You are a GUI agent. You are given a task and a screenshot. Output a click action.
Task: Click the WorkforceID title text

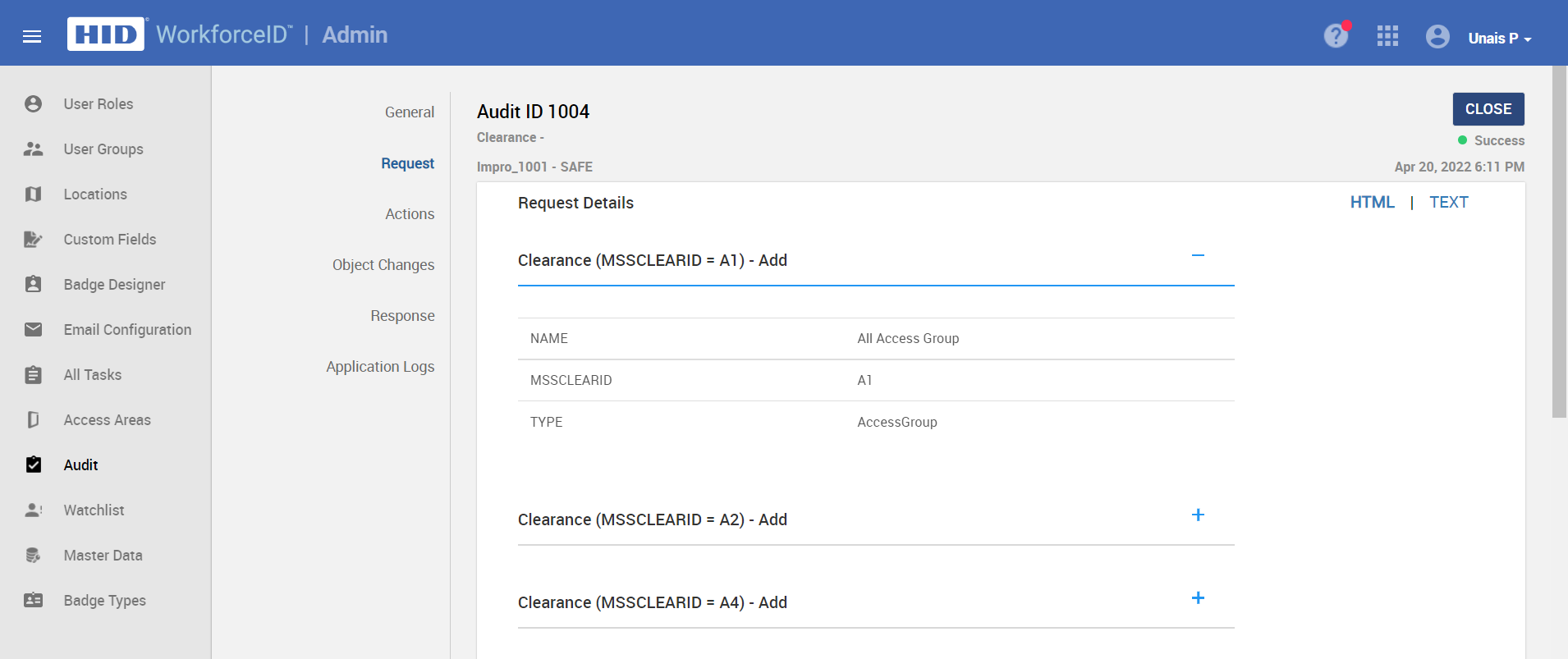click(x=224, y=34)
